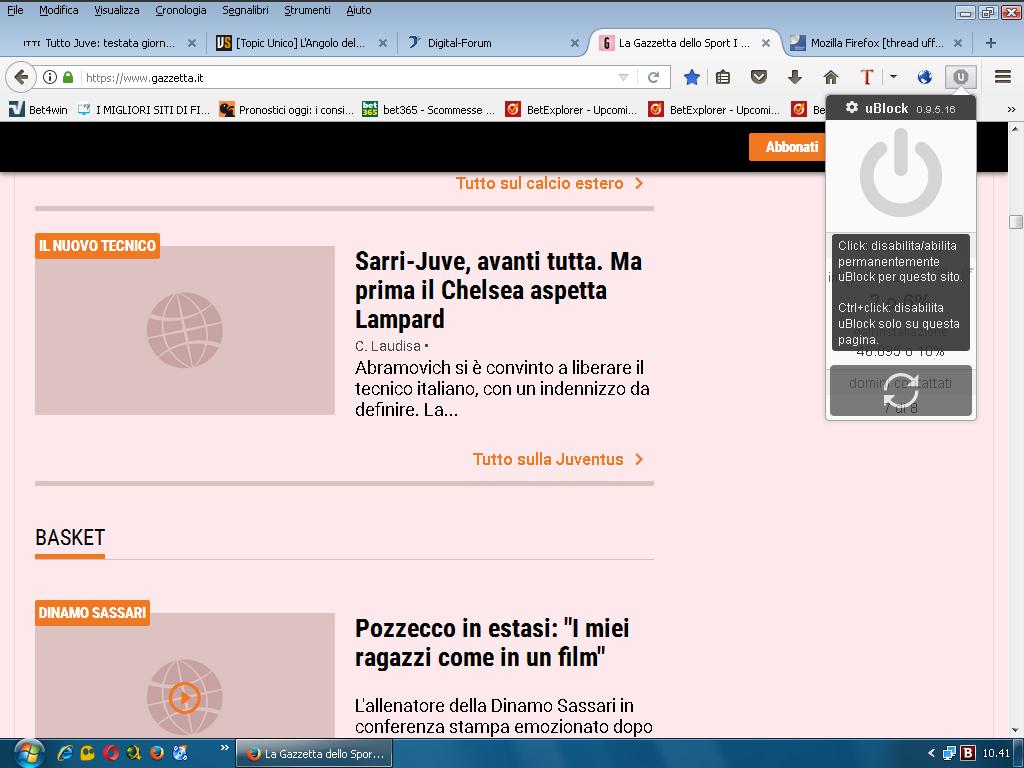Open the Aiuto menu
Screen dimensions: 1024x768
pyautogui.click(x=359, y=10)
